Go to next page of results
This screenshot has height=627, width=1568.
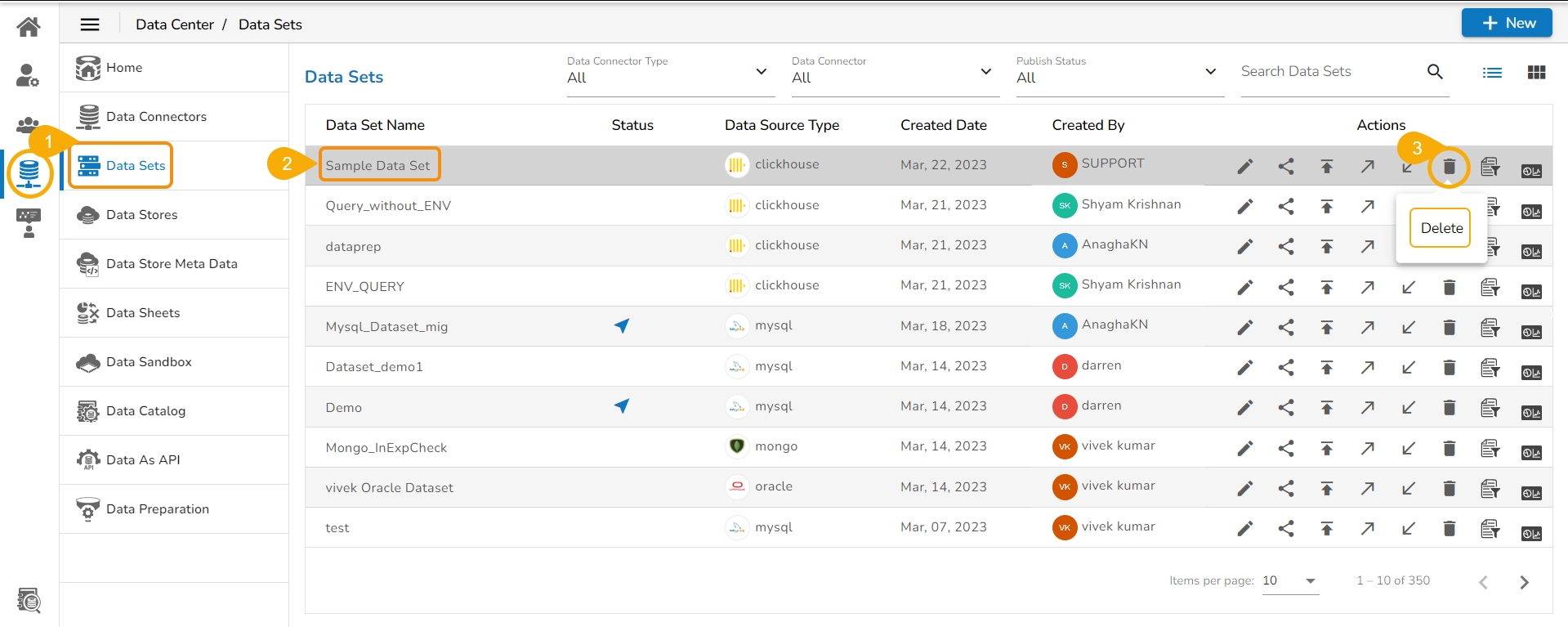coord(1524,582)
